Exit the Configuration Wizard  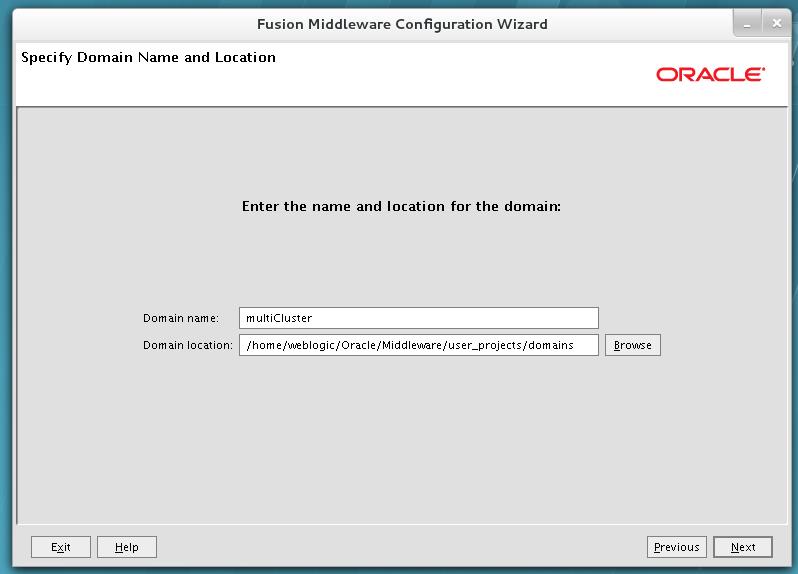tap(61, 547)
